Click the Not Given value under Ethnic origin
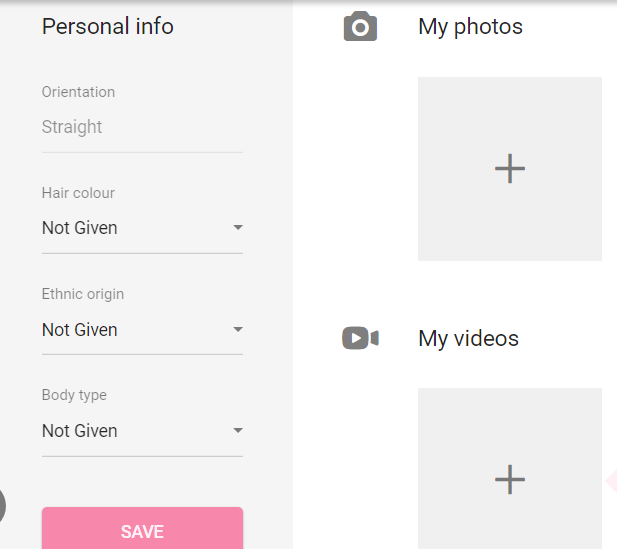 pos(79,330)
